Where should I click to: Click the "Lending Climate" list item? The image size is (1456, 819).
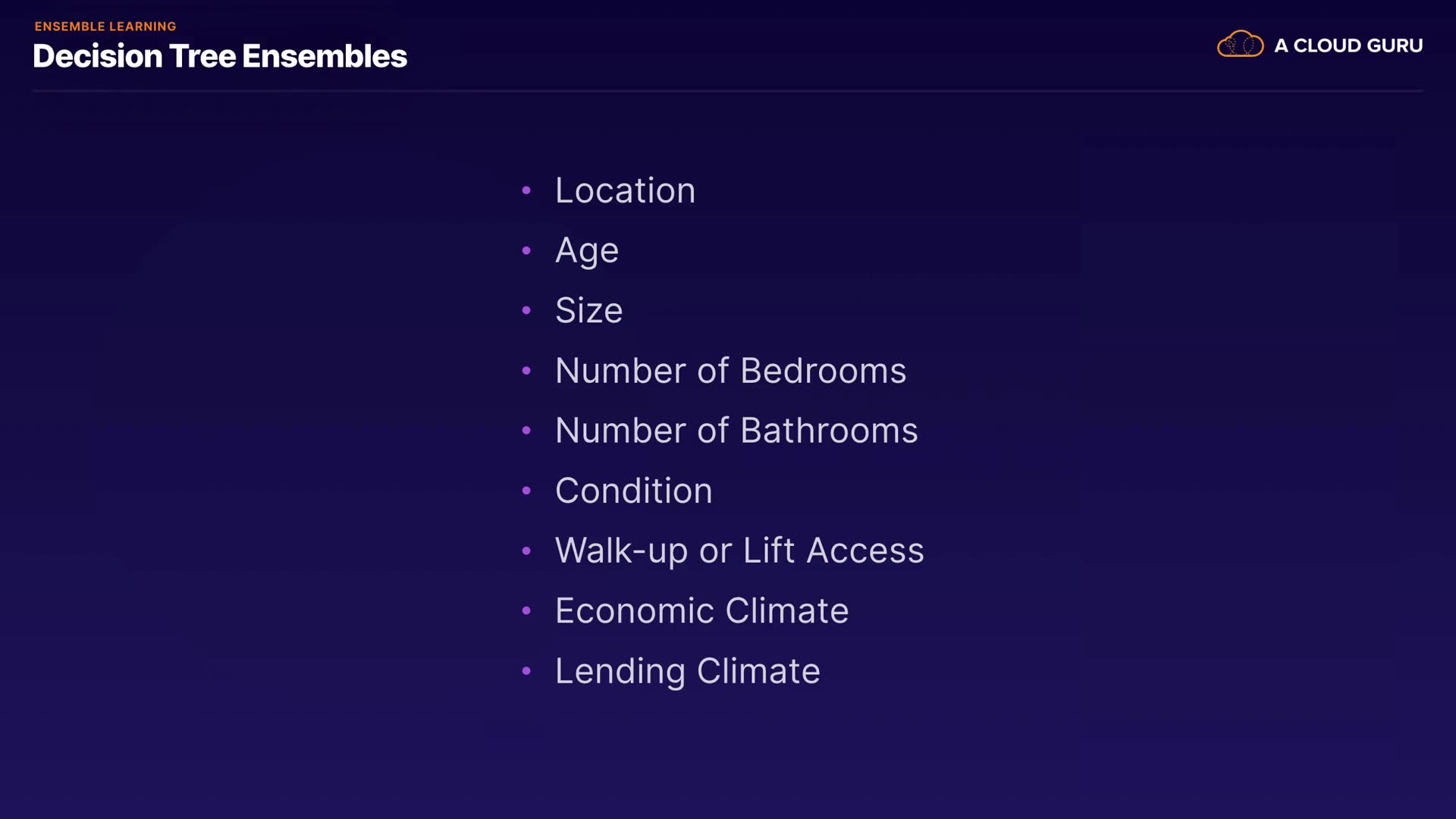click(687, 671)
